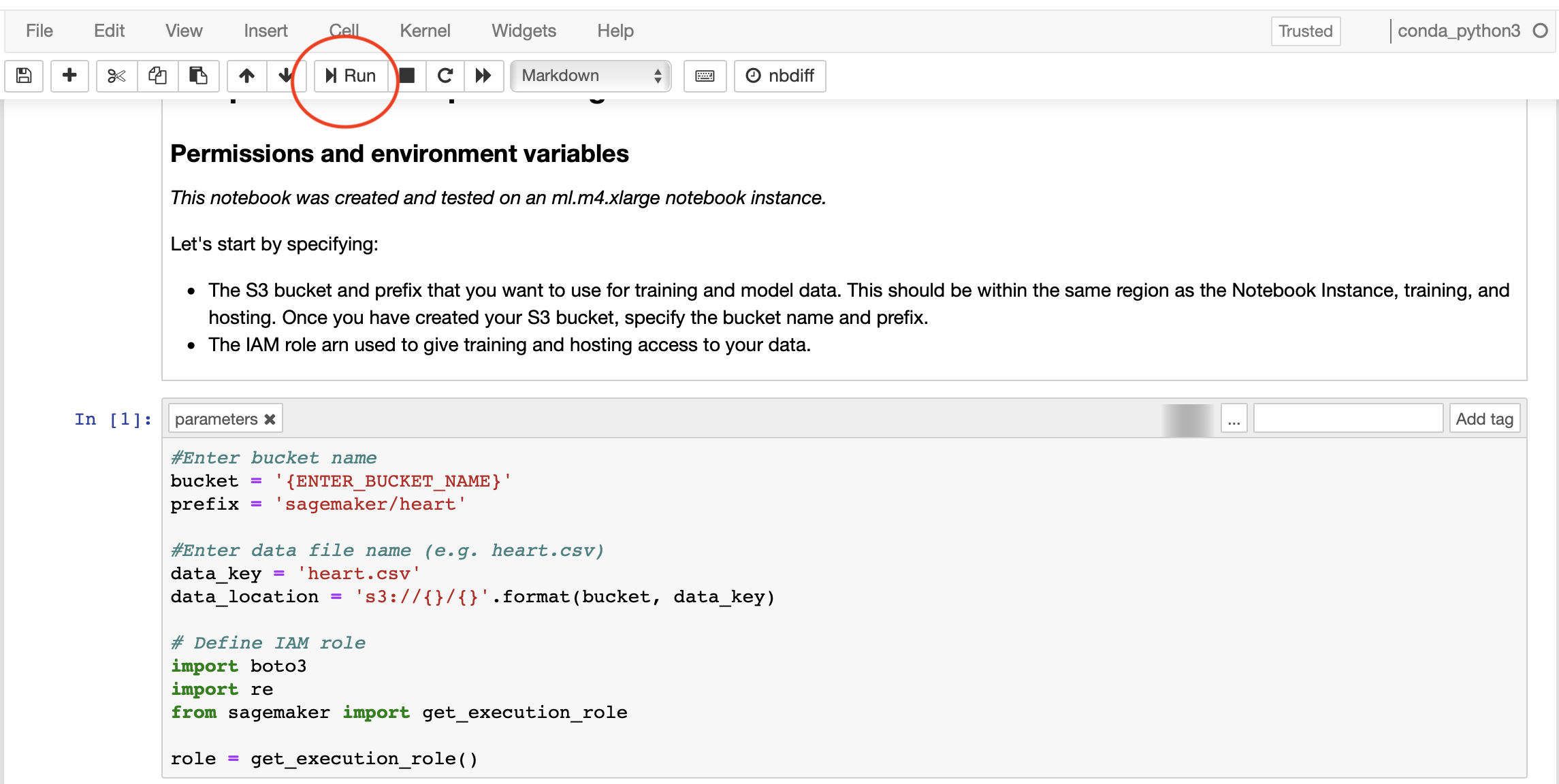Click the new tag name input field
Screen dimensions: 1559x784
pos(1348,419)
